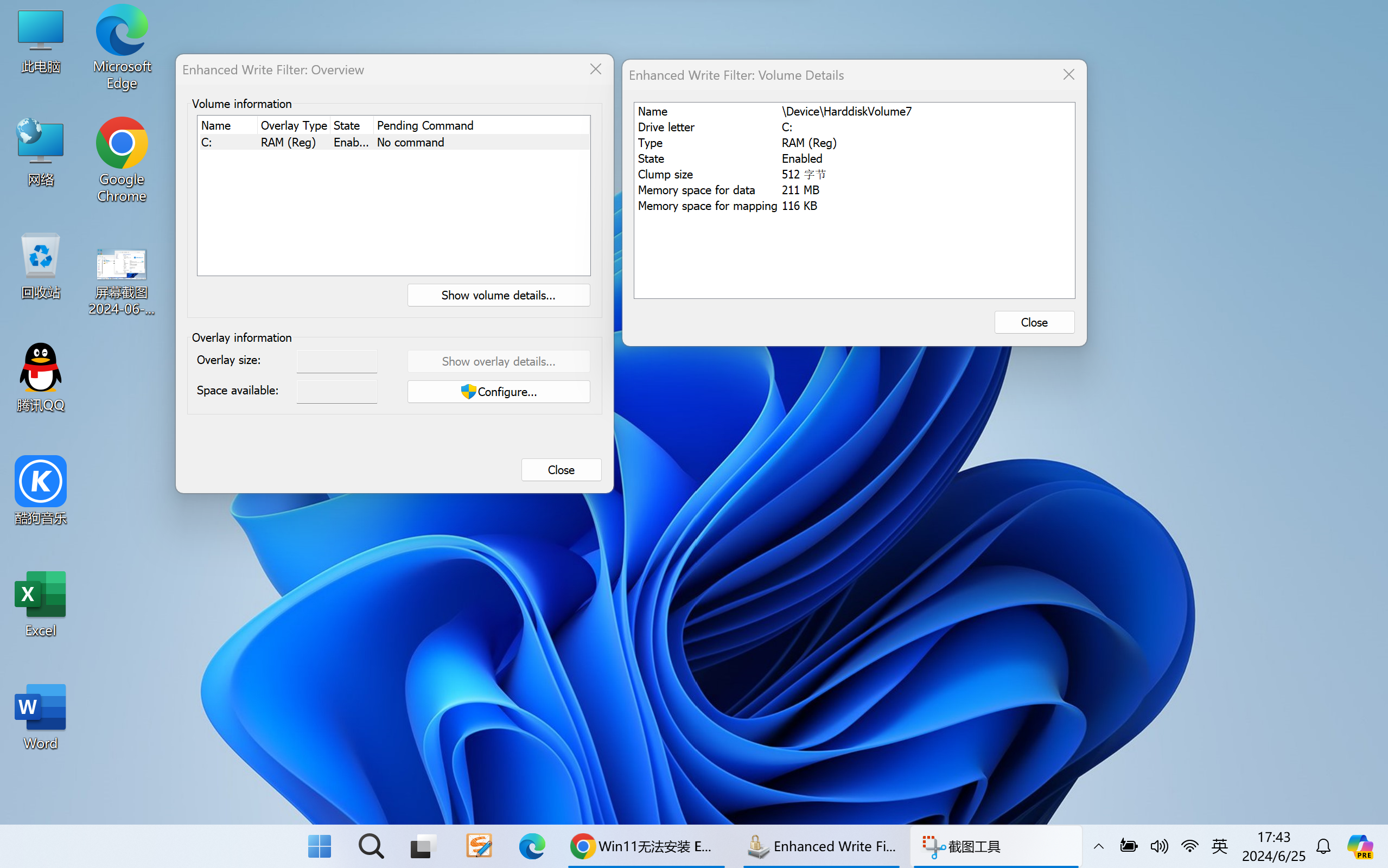The width and height of the screenshot is (1388, 868).
Task: Click the 512 字节 clump size value
Action: pyautogui.click(x=804, y=175)
